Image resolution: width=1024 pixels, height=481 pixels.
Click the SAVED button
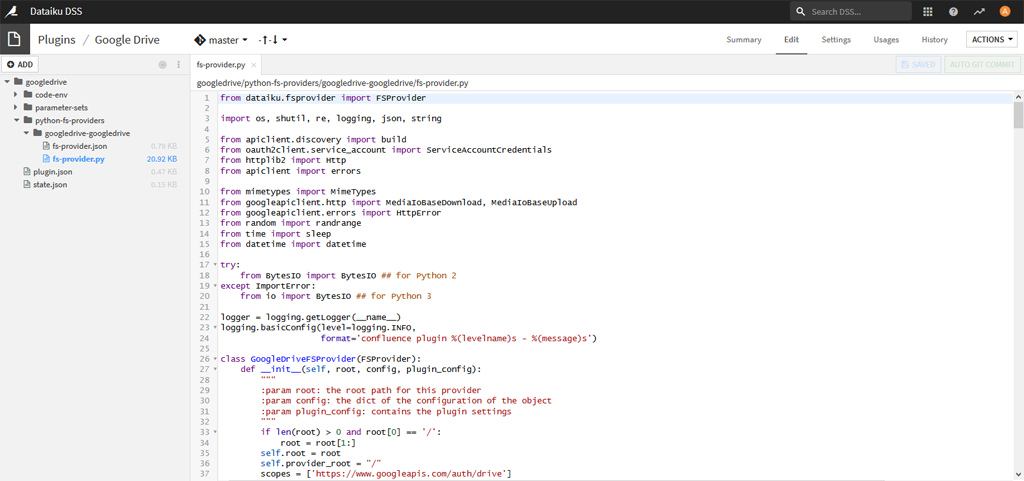point(919,65)
